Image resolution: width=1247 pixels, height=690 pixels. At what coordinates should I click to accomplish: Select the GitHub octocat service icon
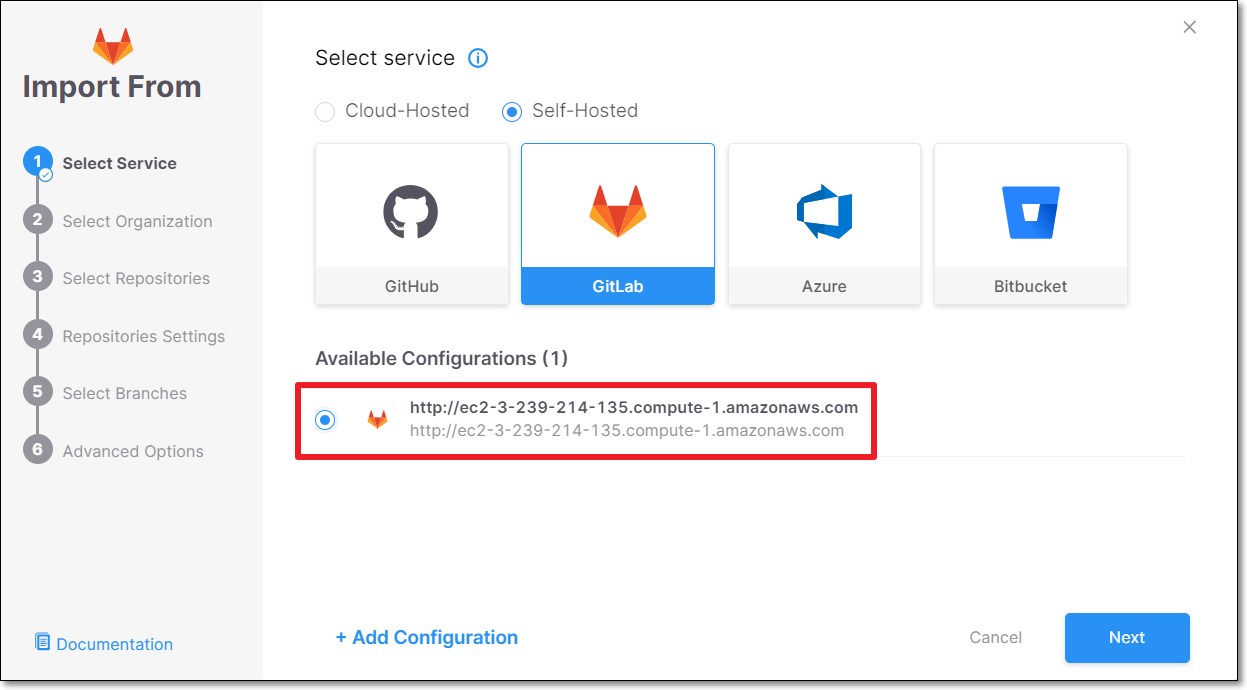411,211
